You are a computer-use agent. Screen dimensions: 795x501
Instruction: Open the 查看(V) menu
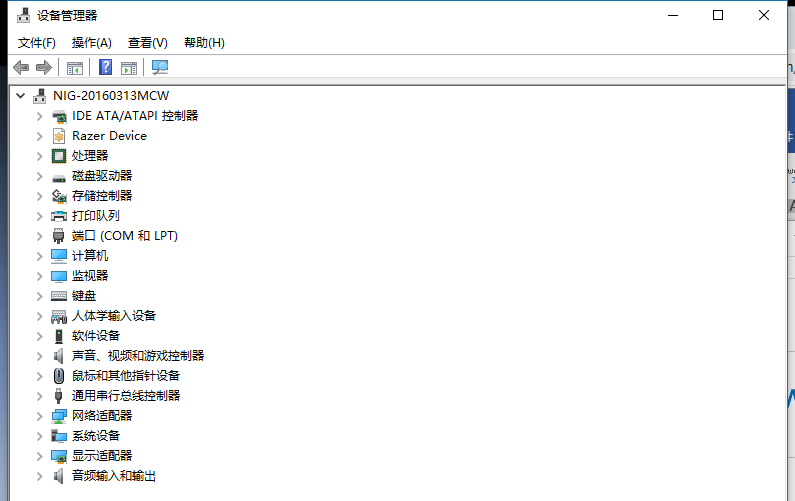(x=148, y=43)
